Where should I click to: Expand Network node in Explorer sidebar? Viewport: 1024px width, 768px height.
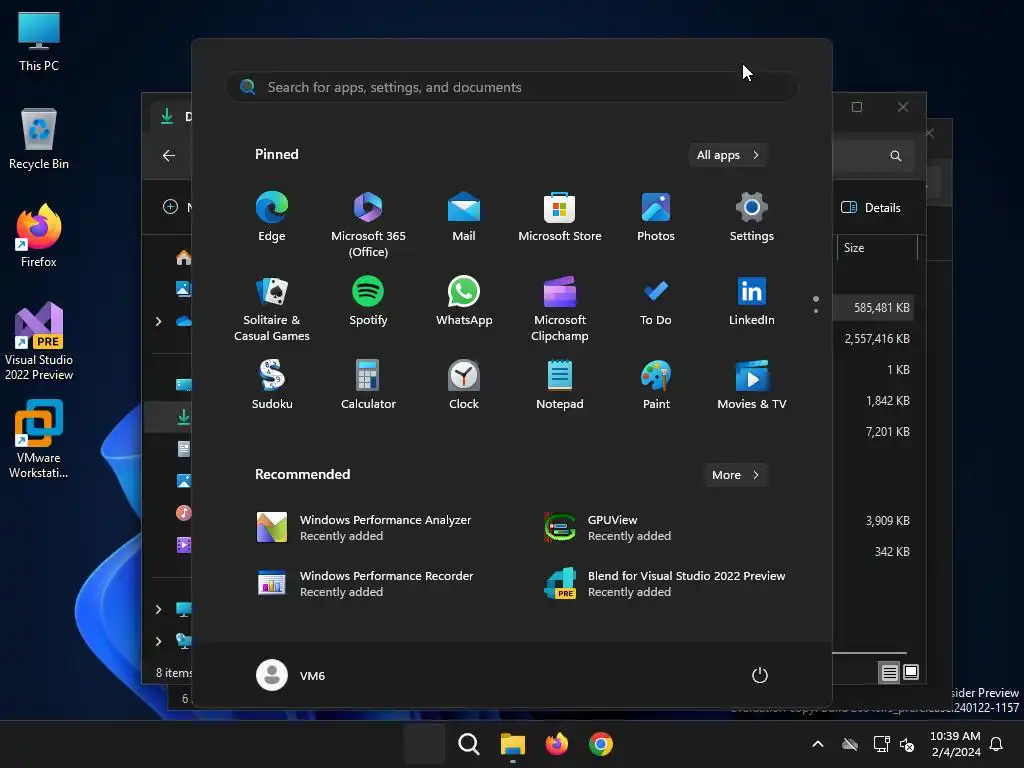click(158, 641)
